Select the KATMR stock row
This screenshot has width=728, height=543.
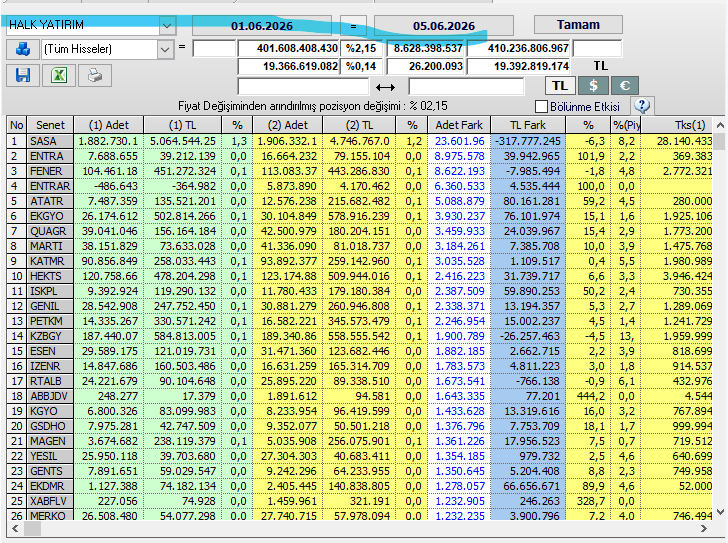(x=359, y=261)
